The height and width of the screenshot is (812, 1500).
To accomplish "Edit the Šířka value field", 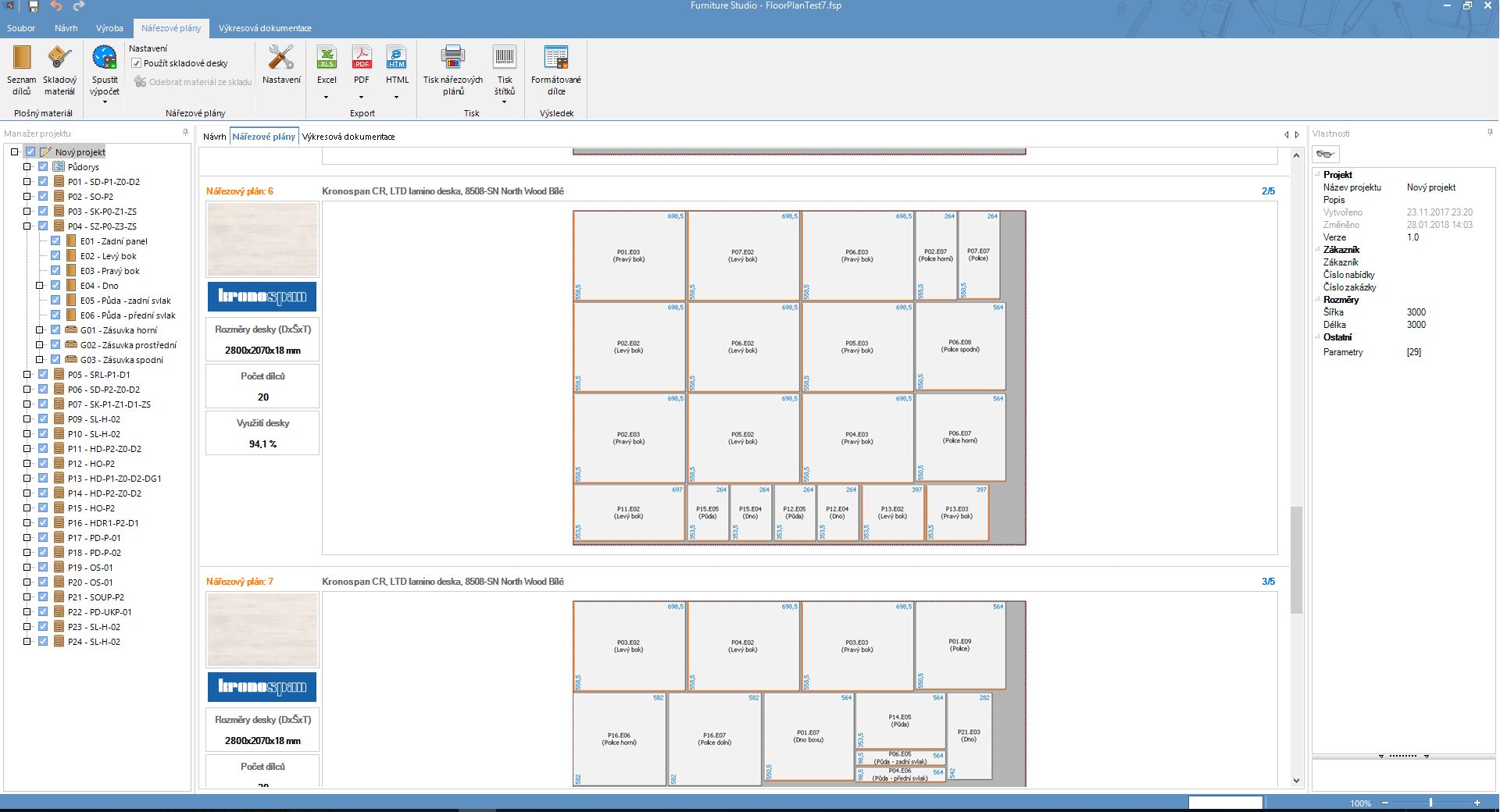I will pos(1449,312).
